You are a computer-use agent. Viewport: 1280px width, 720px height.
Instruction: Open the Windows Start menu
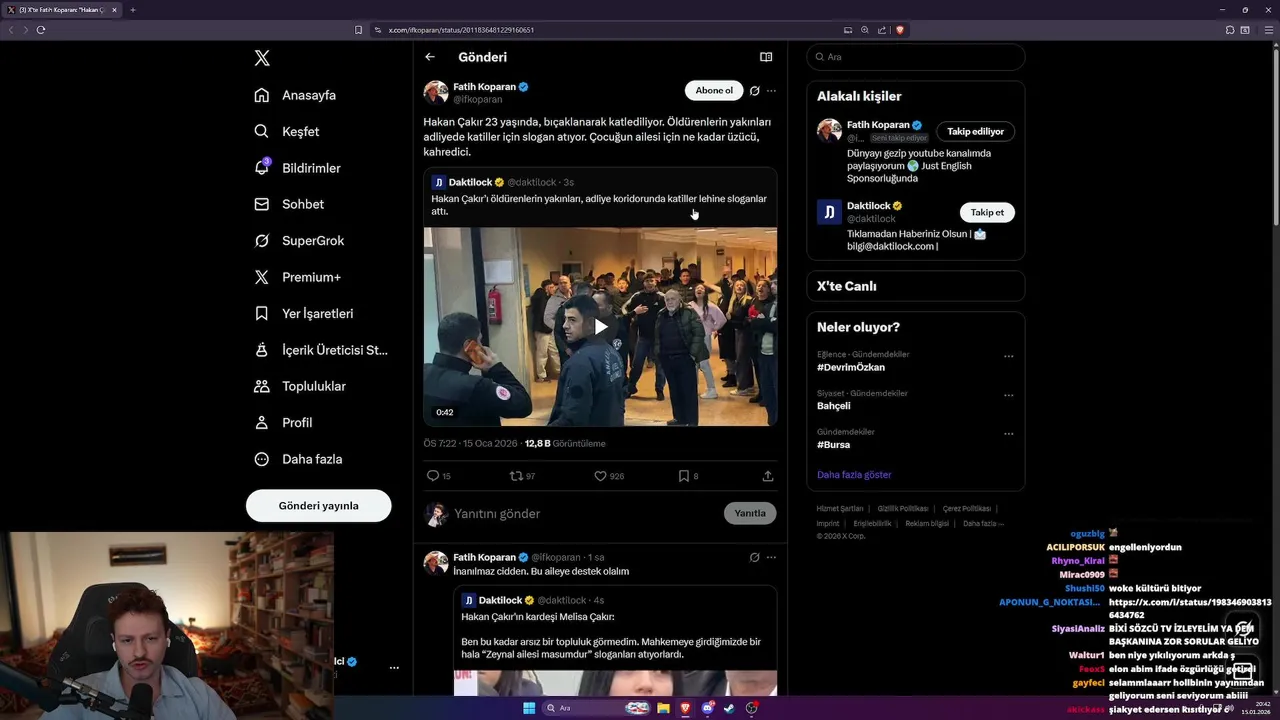[x=529, y=708]
